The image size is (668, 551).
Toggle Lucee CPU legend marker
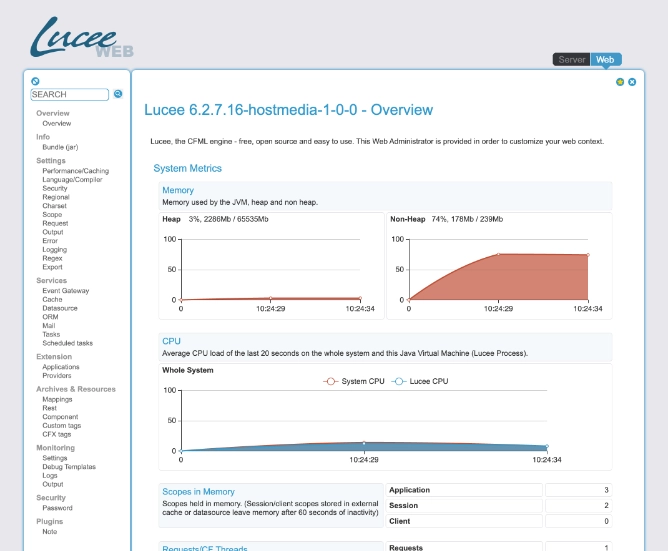click(x=399, y=381)
